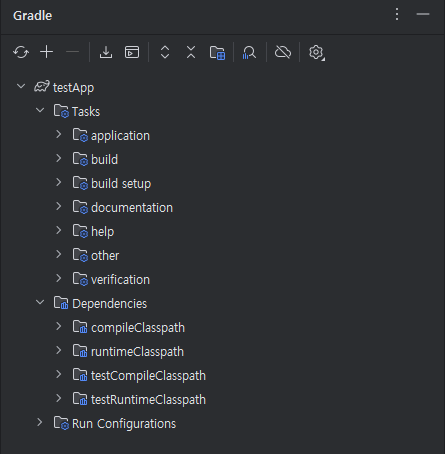Select the verification label
This screenshot has height=454, width=445.
(120, 280)
